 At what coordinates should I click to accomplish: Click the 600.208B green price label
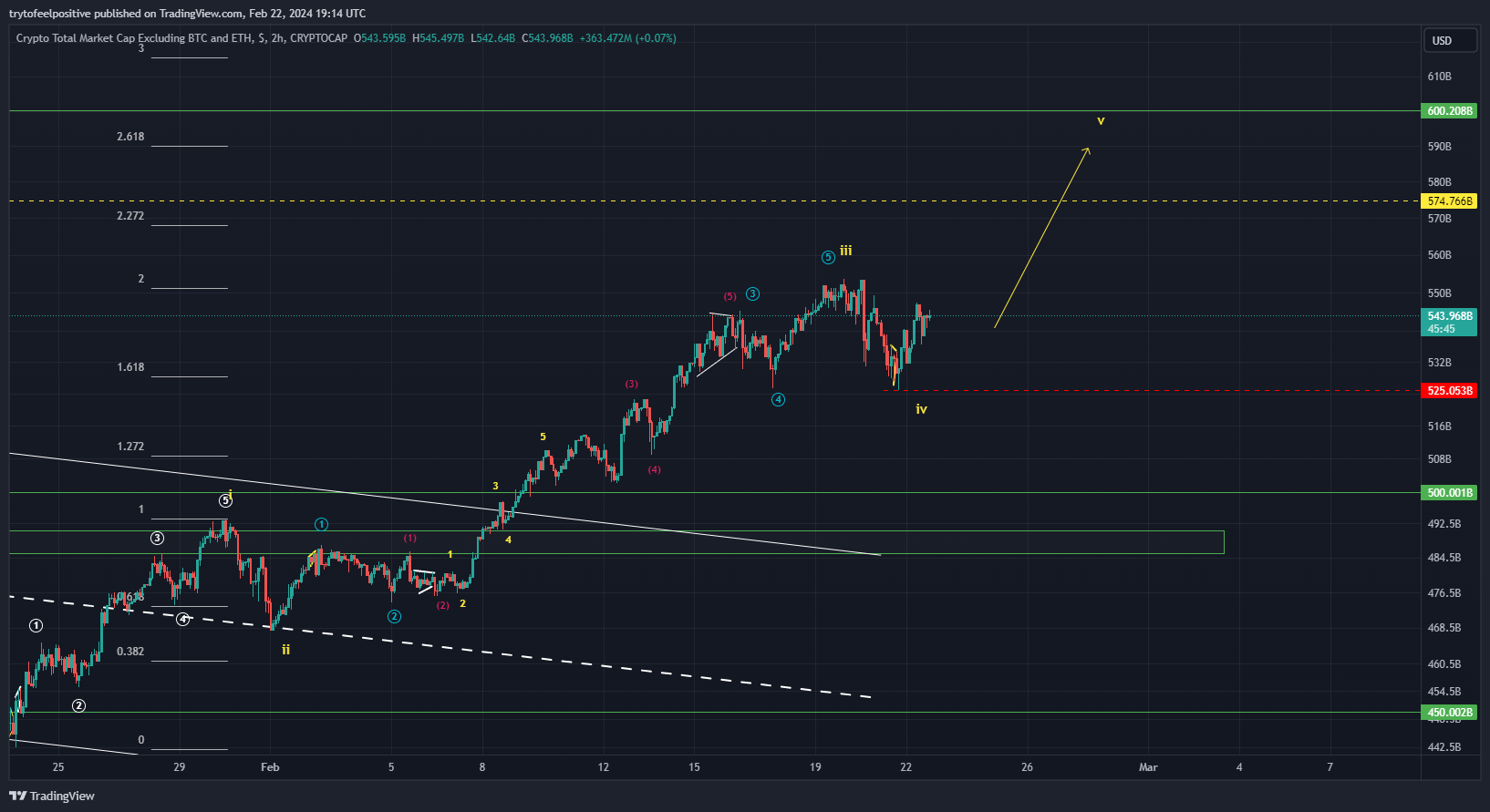pos(1449,111)
